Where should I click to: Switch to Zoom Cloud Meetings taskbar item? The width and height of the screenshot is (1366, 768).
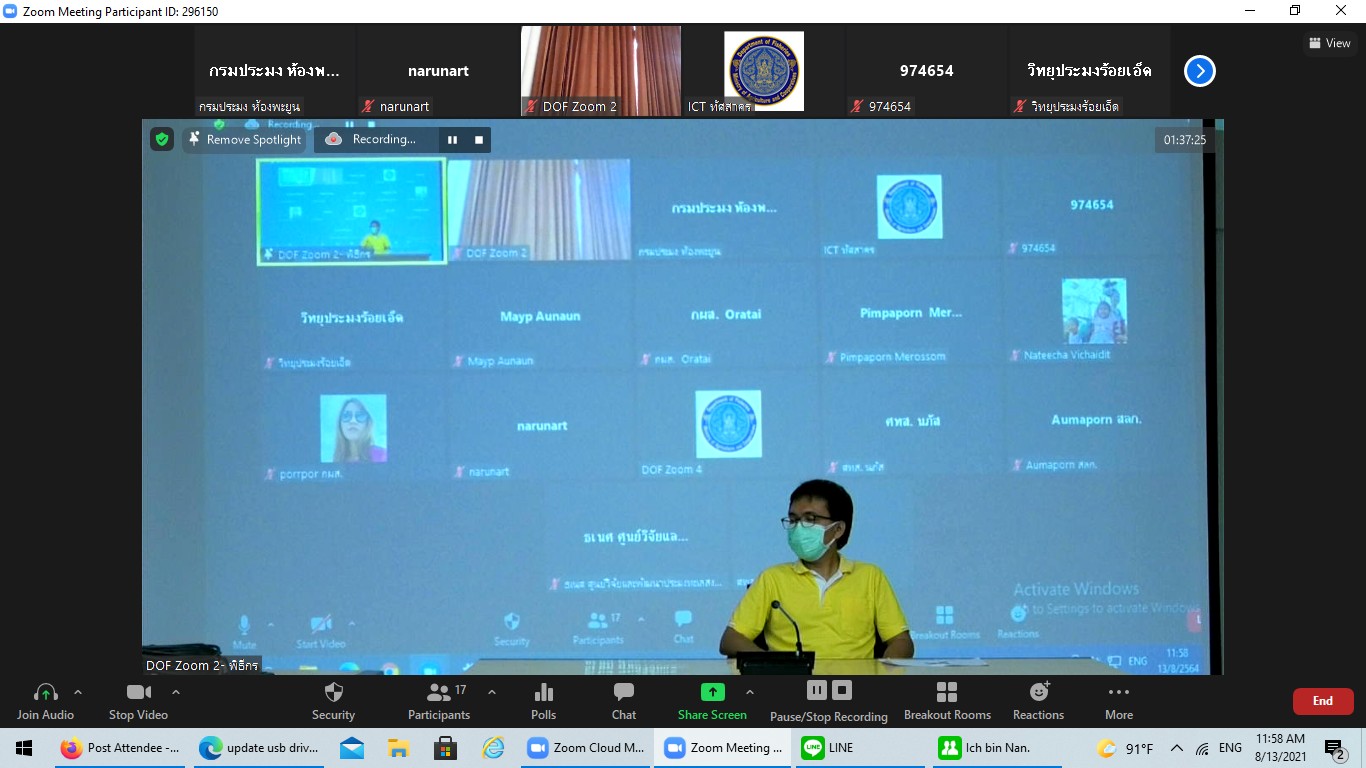(x=586, y=748)
